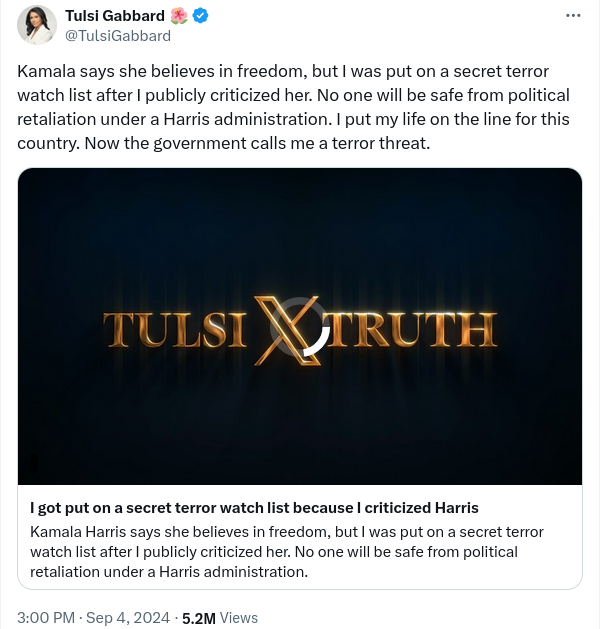Screen dimensions: 607x629
Task: Open the three-dot more options menu
Action: (573, 16)
